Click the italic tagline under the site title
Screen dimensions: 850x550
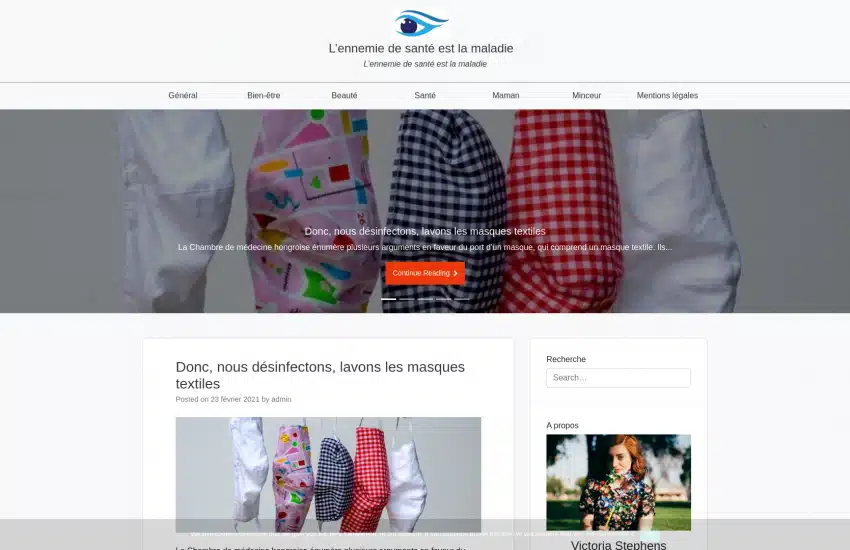(x=425, y=64)
